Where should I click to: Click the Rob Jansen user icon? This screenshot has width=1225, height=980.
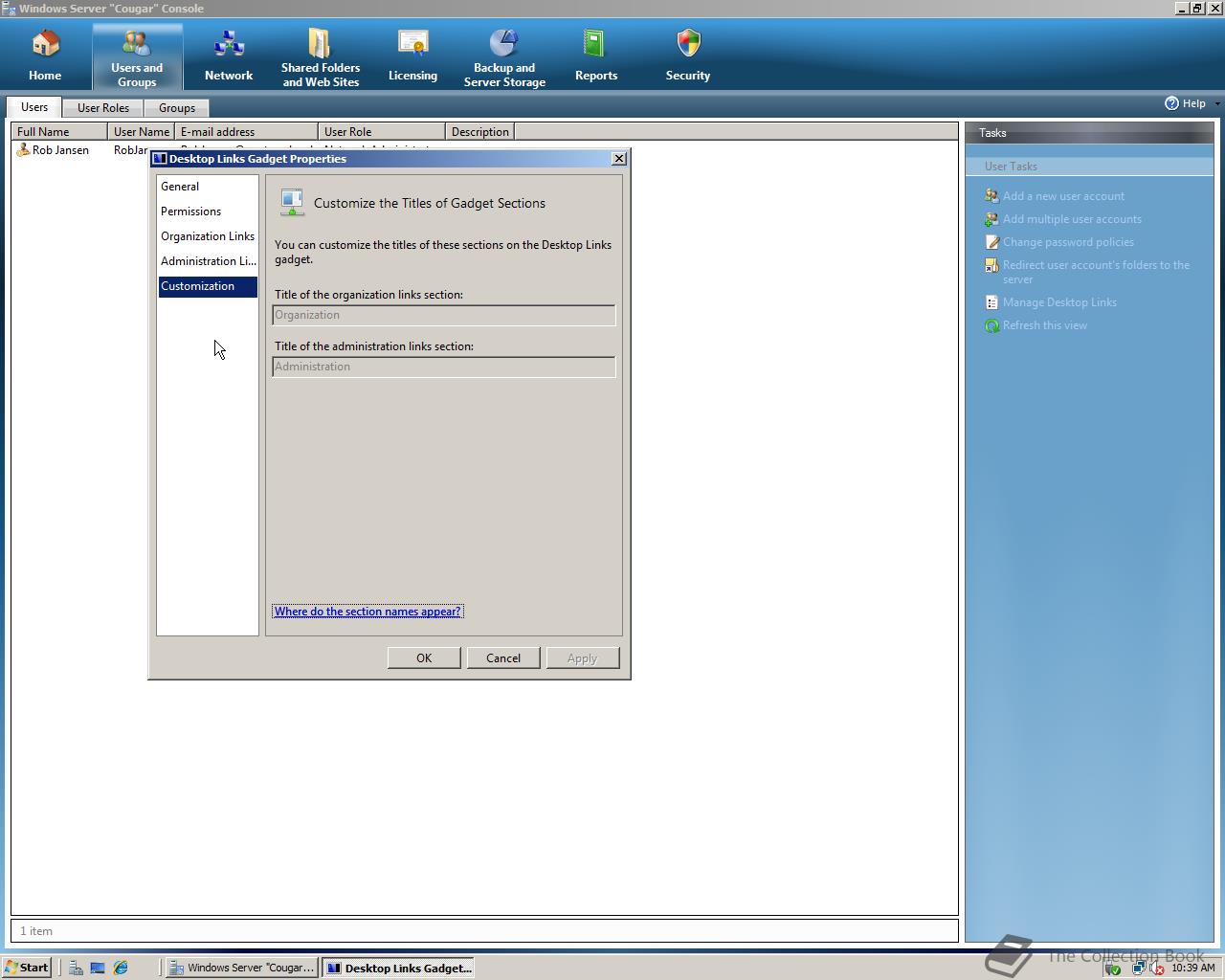[x=23, y=150]
